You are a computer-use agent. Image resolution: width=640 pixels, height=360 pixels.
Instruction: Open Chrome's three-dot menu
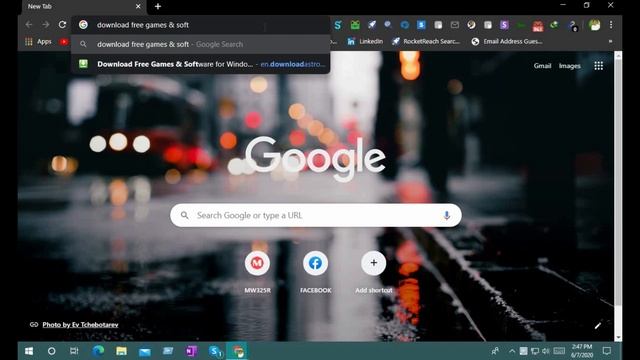click(611, 25)
